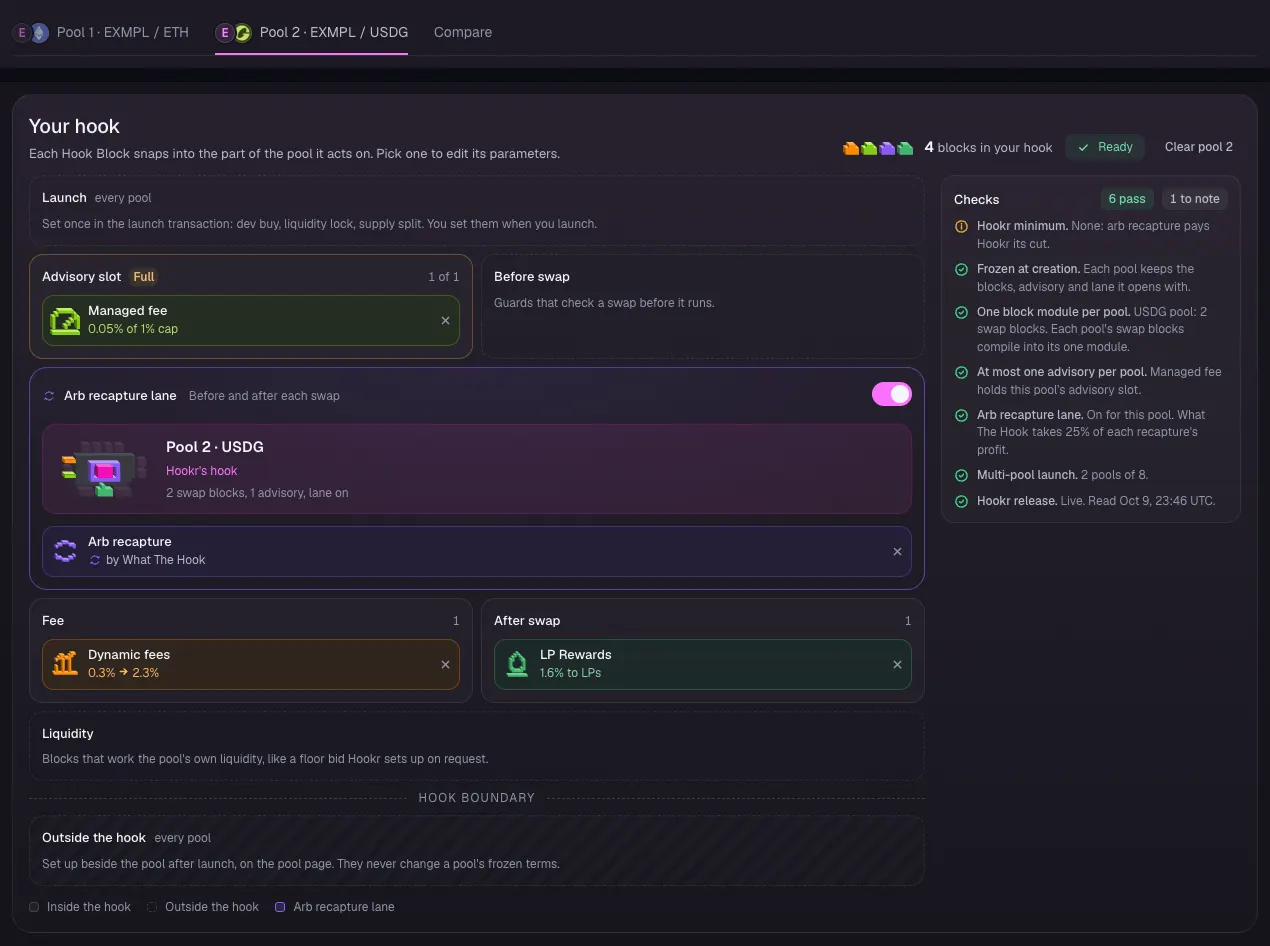Turn off the Arb recapture lane switch
Viewport: 1270px width, 946px height.
(891, 394)
